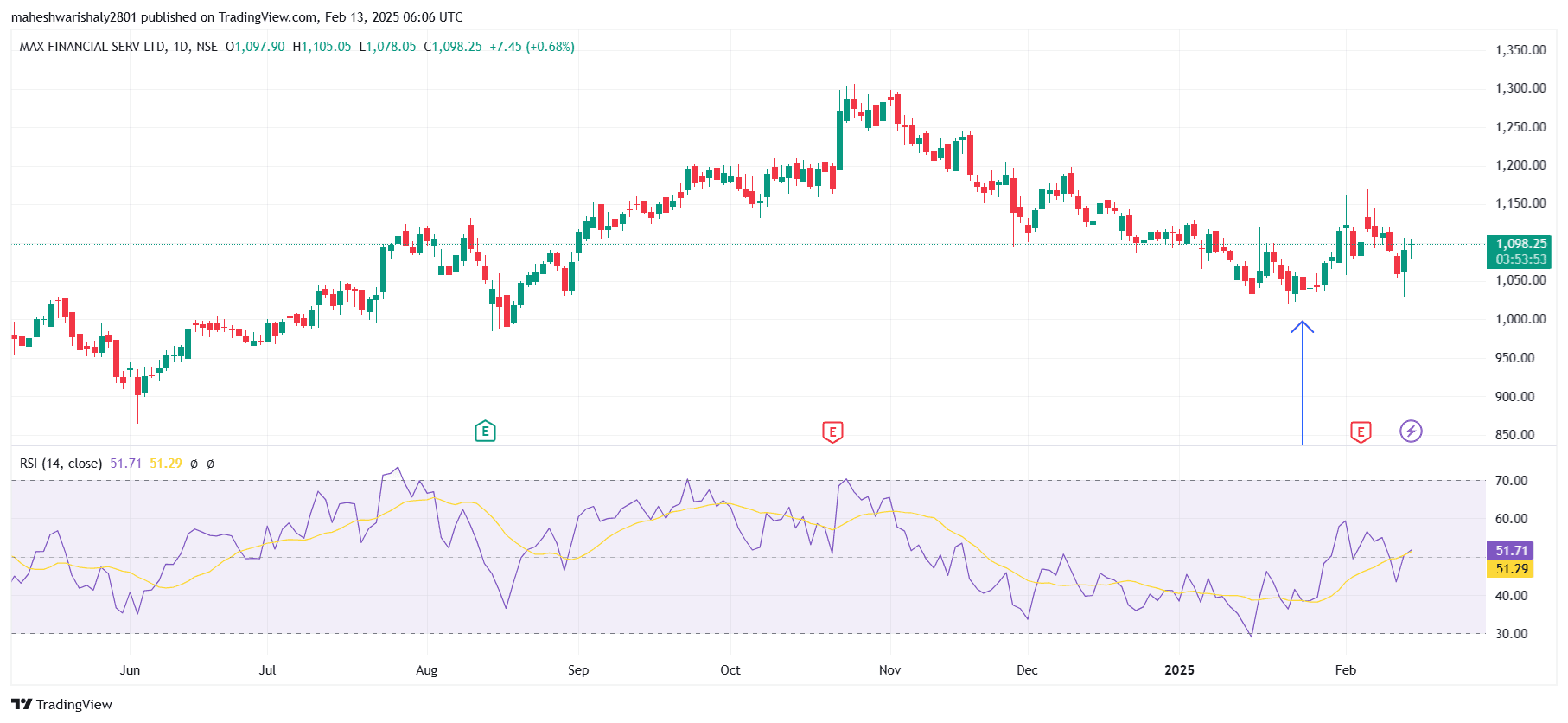
Task: Click the 60.00 RSI axis label
Action: click(x=1512, y=519)
